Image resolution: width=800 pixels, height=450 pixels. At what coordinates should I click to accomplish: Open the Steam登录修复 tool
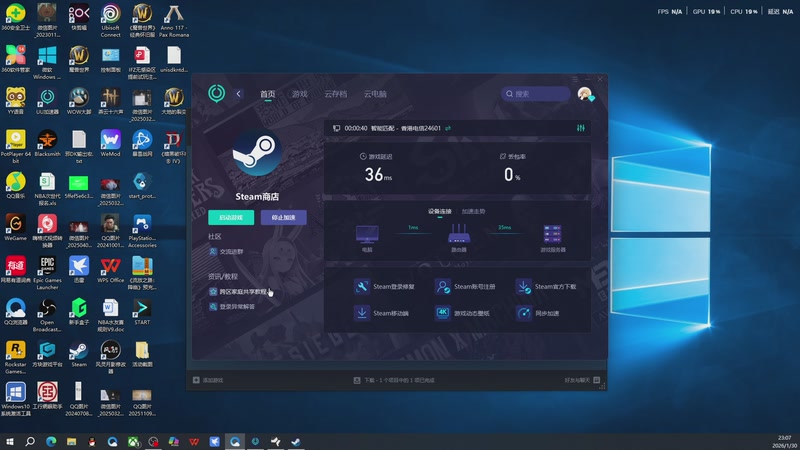coord(384,287)
